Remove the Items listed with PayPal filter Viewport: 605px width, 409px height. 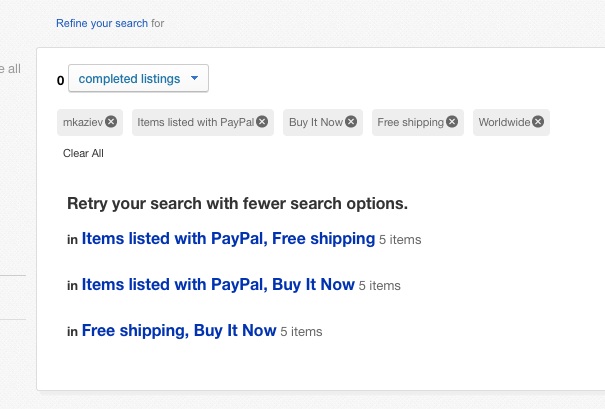coord(262,122)
